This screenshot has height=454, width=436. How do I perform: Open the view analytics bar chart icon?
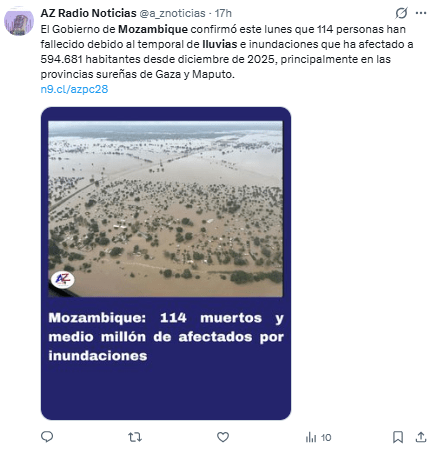click(x=311, y=437)
